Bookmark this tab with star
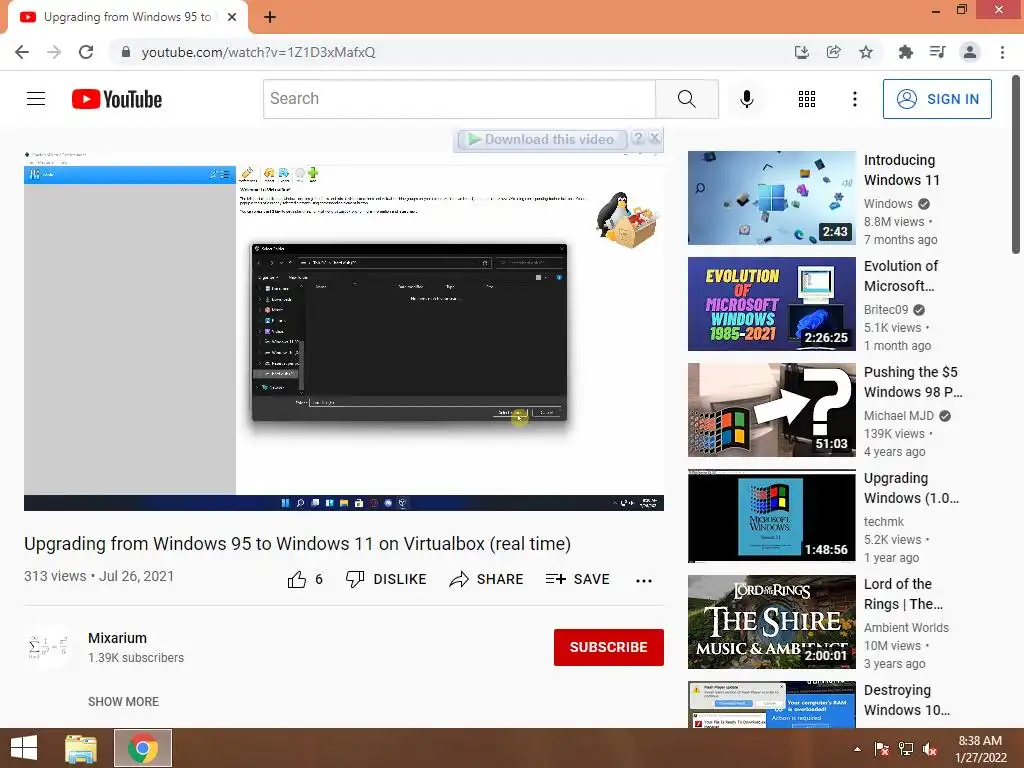The height and width of the screenshot is (768, 1024). (865, 52)
